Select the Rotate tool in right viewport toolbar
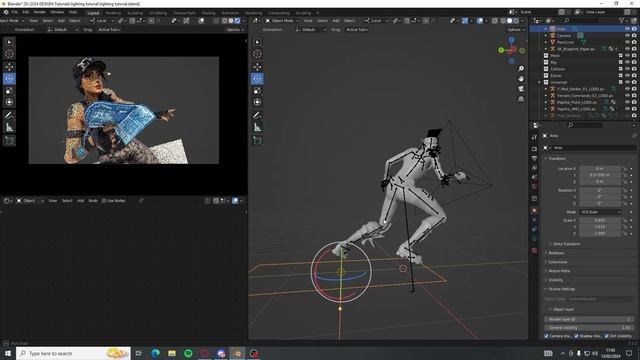Screen dimensions: 640x360 tap(257, 78)
